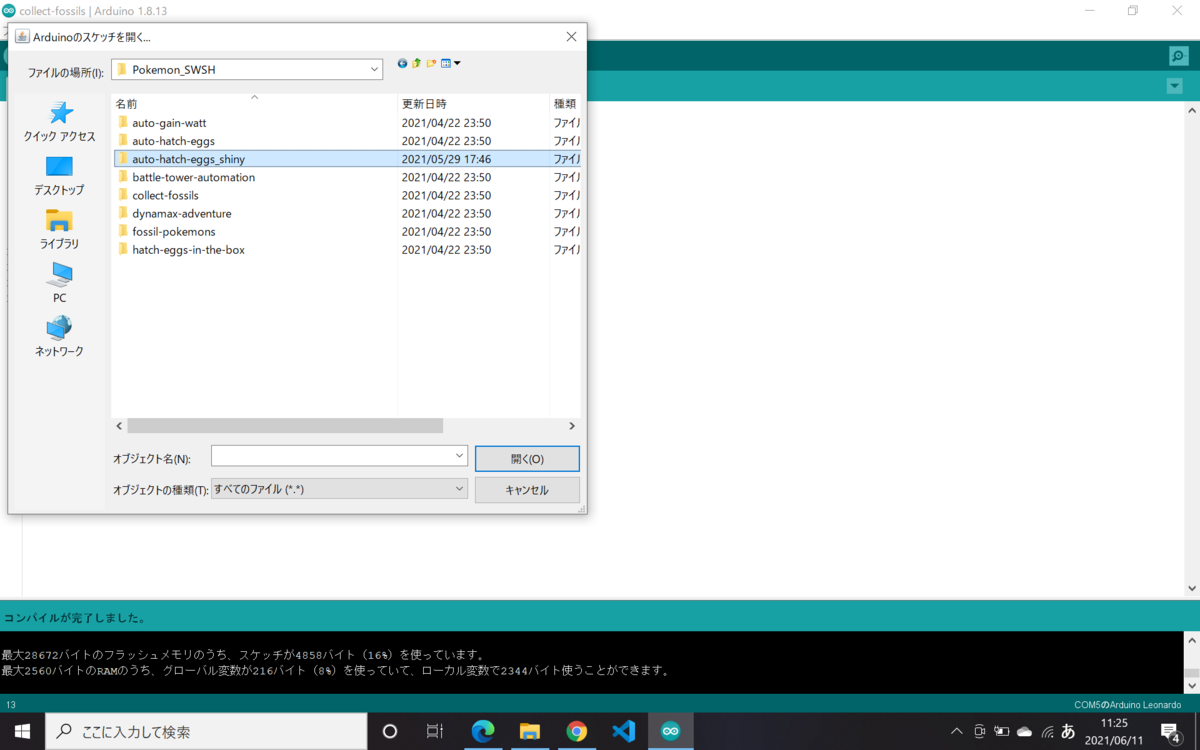Open Windows Start menu
Viewport: 1200px width, 750px height.
22,731
